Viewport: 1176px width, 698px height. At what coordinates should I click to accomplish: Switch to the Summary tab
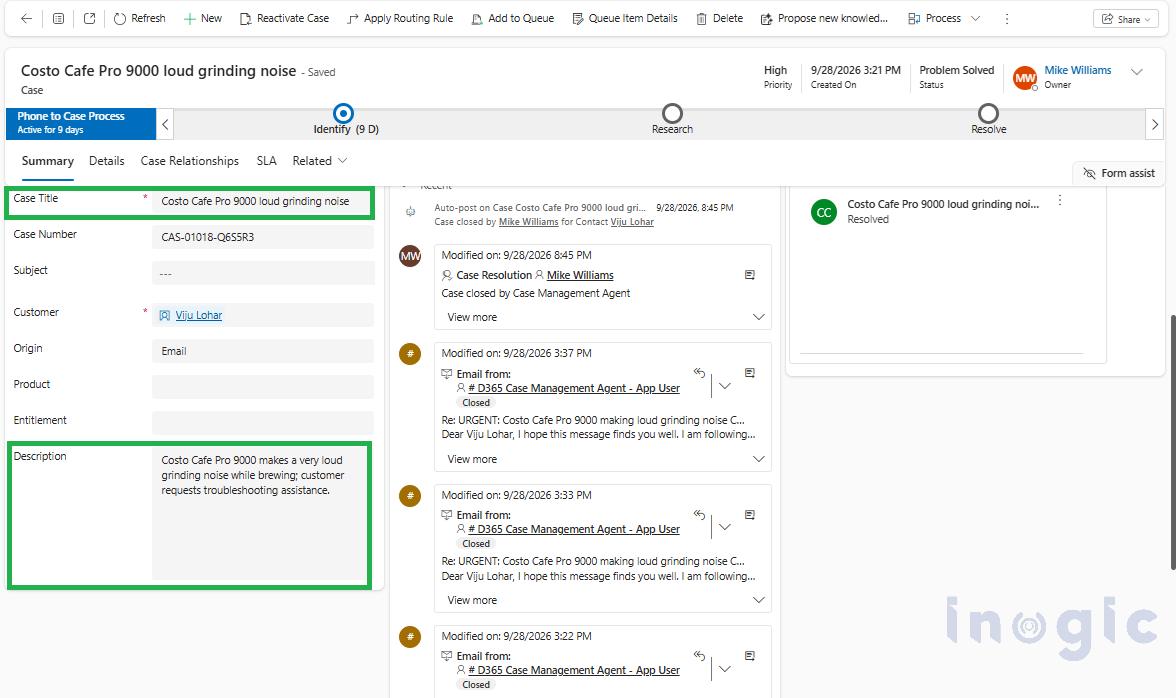pyautogui.click(x=48, y=161)
